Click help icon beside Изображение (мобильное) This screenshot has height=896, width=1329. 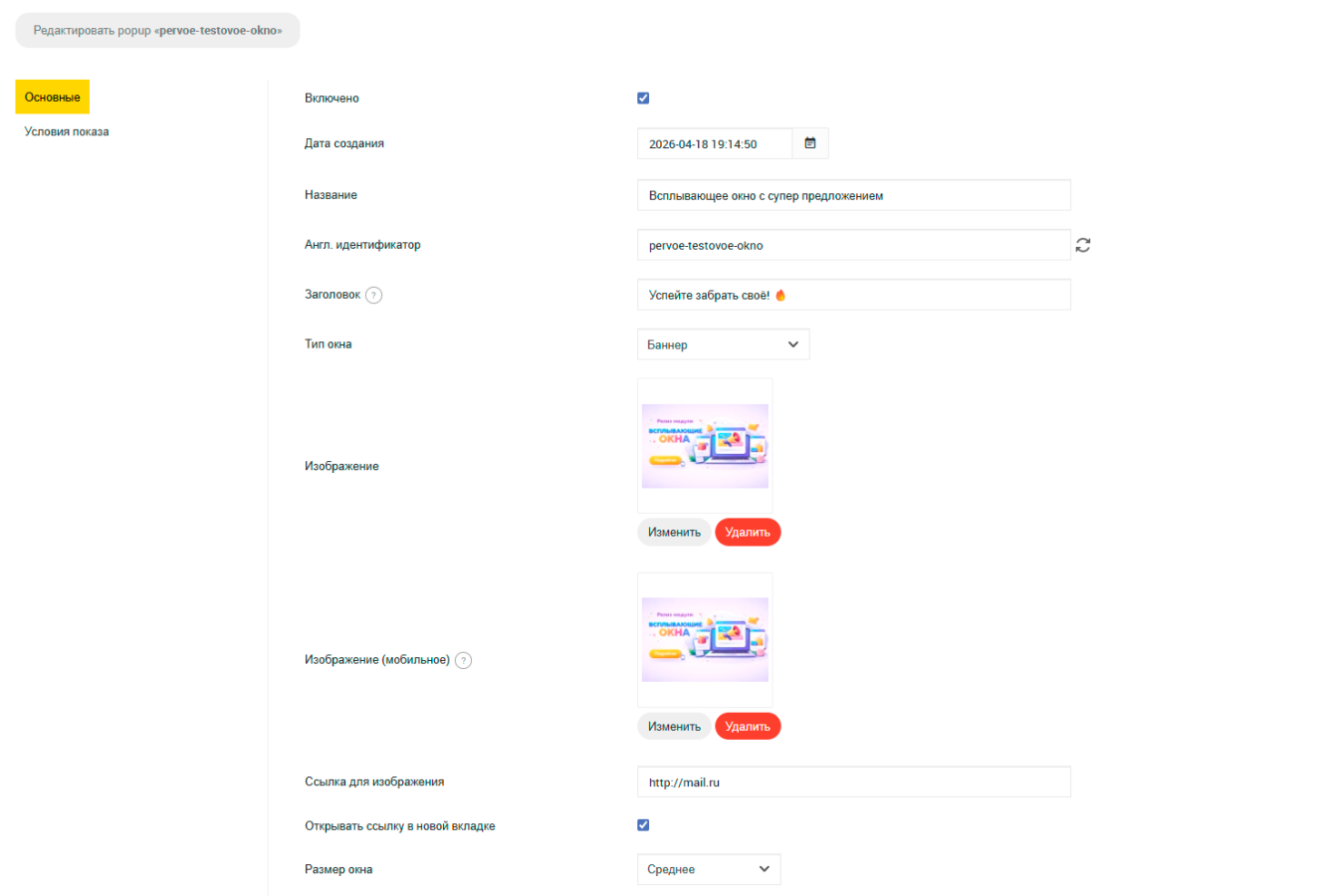(x=463, y=660)
